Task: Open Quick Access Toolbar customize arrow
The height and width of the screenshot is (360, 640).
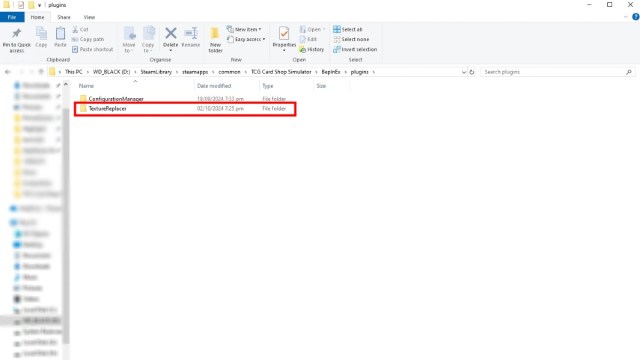Action: (39, 5)
